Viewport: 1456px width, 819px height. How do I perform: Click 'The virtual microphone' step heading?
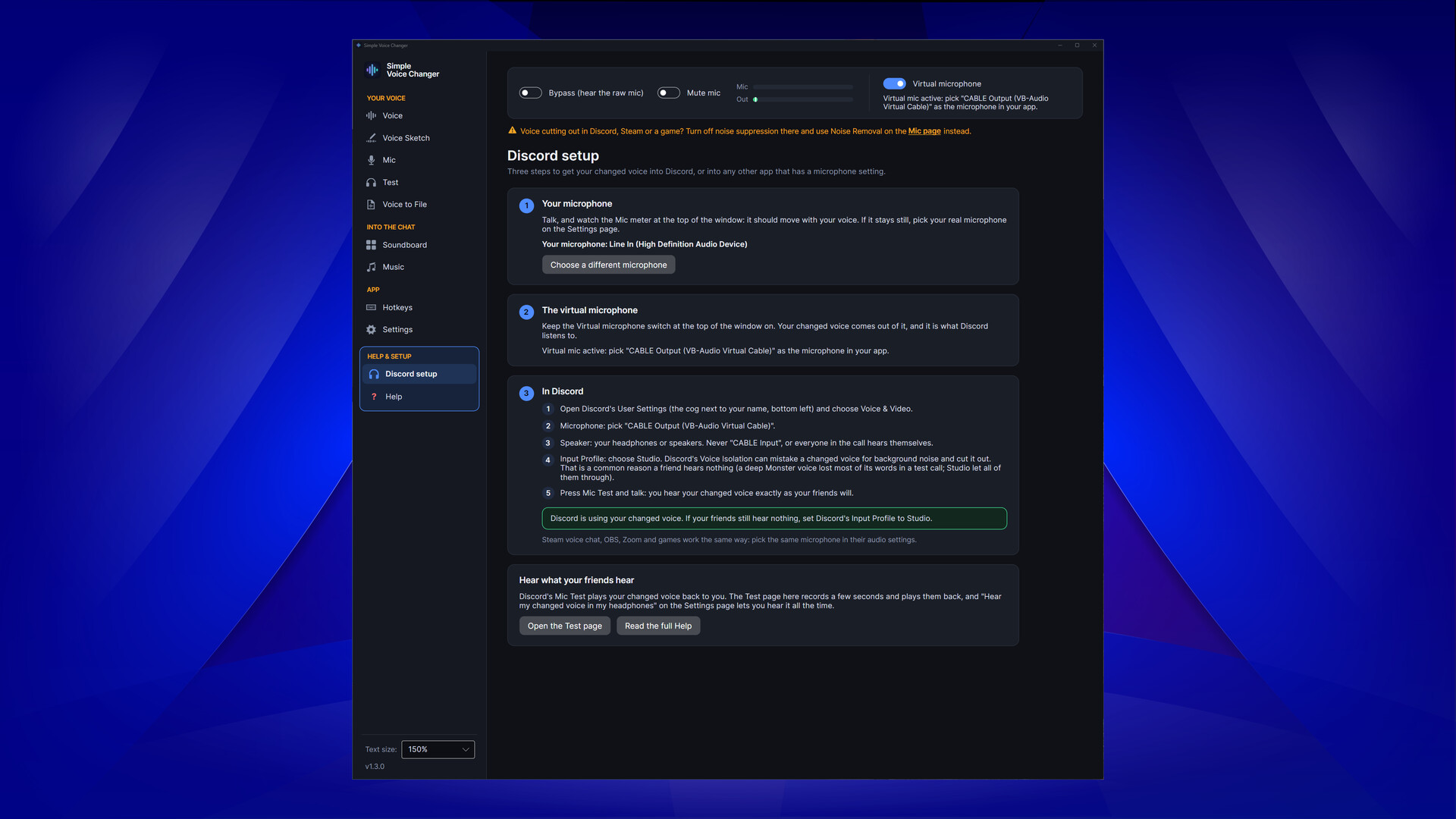[x=589, y=310]
